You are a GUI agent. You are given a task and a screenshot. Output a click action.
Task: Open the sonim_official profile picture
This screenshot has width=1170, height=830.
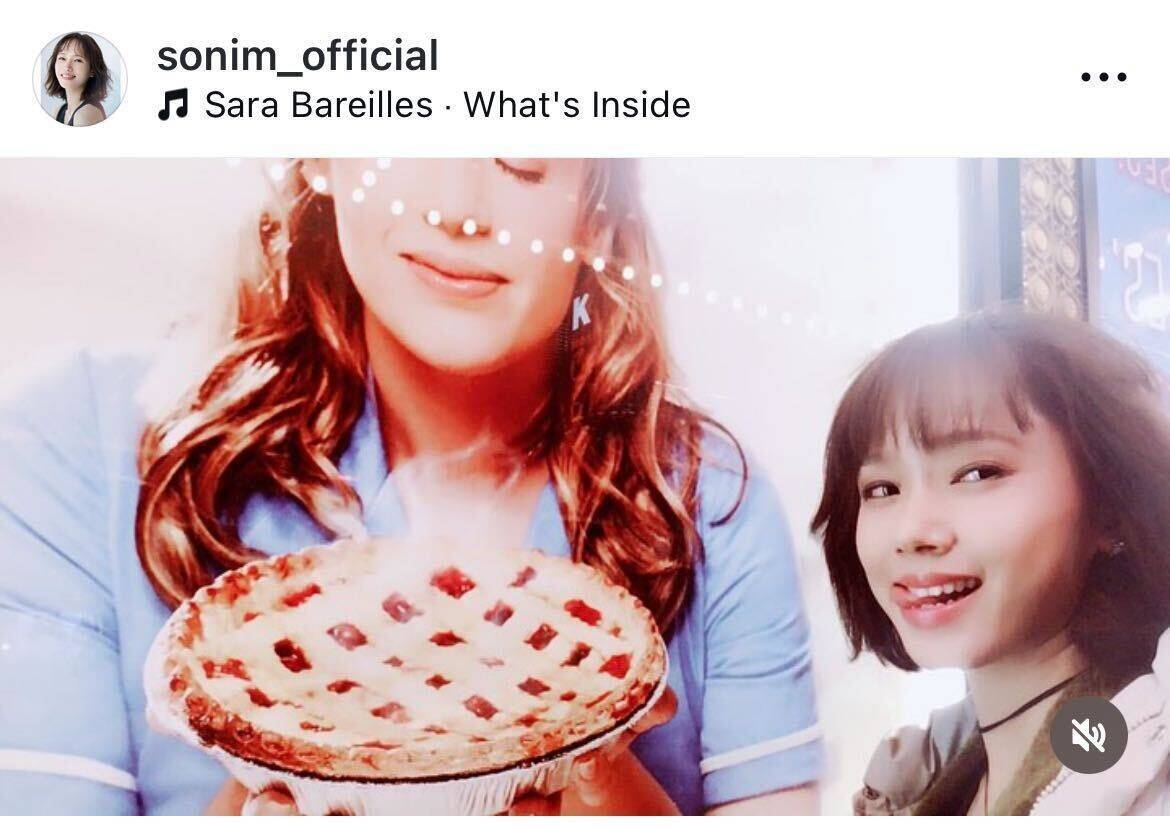80,78
